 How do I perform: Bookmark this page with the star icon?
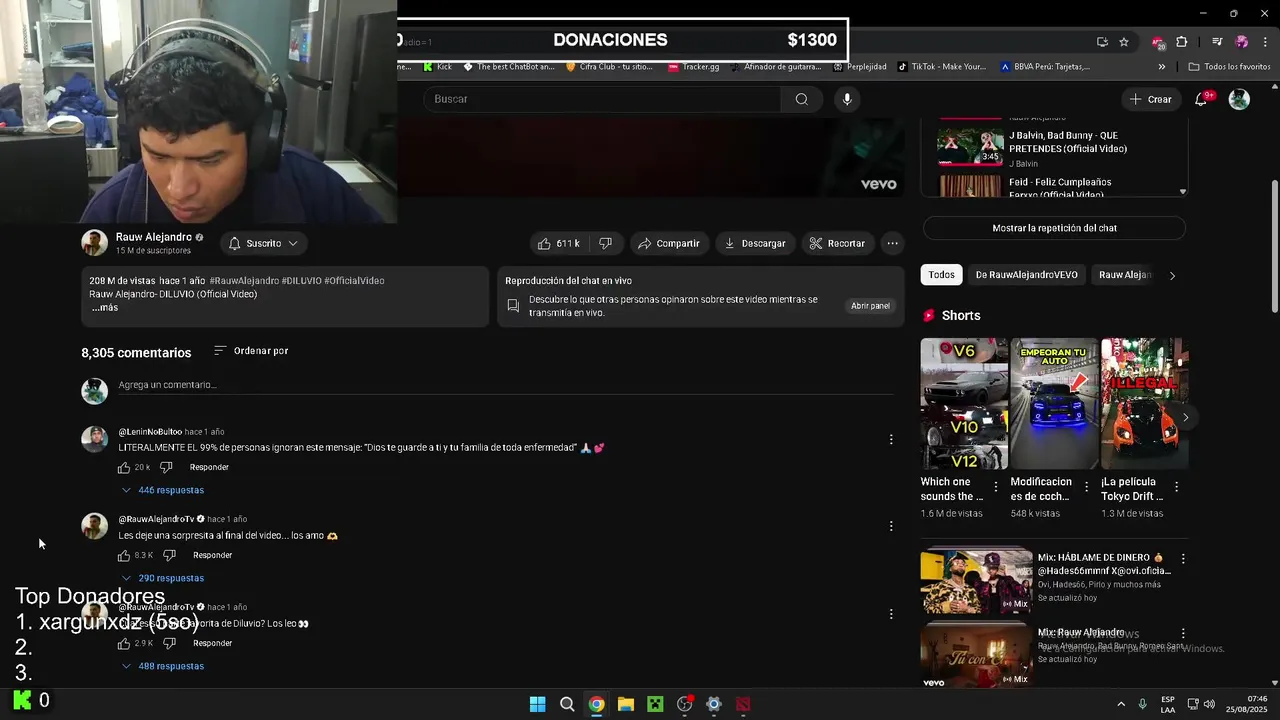1124,42
